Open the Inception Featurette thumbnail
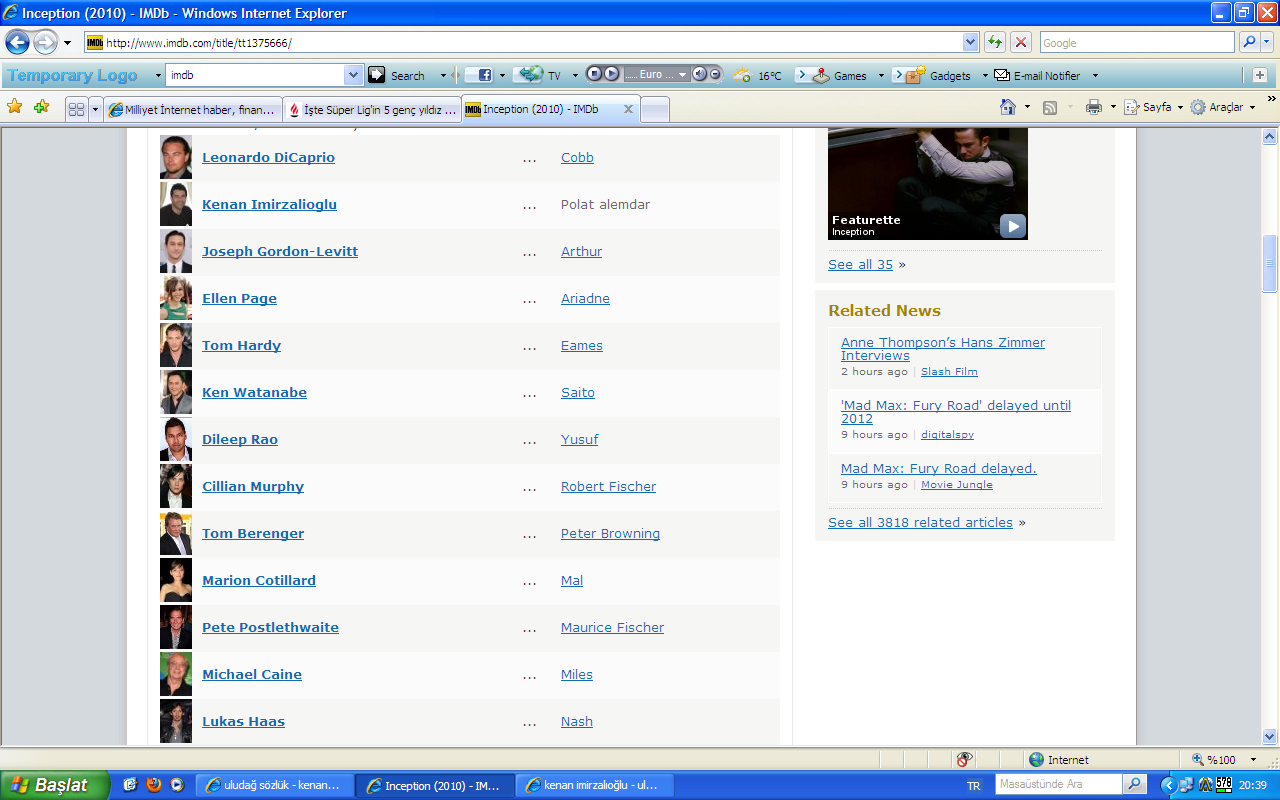 click(928, 183)
